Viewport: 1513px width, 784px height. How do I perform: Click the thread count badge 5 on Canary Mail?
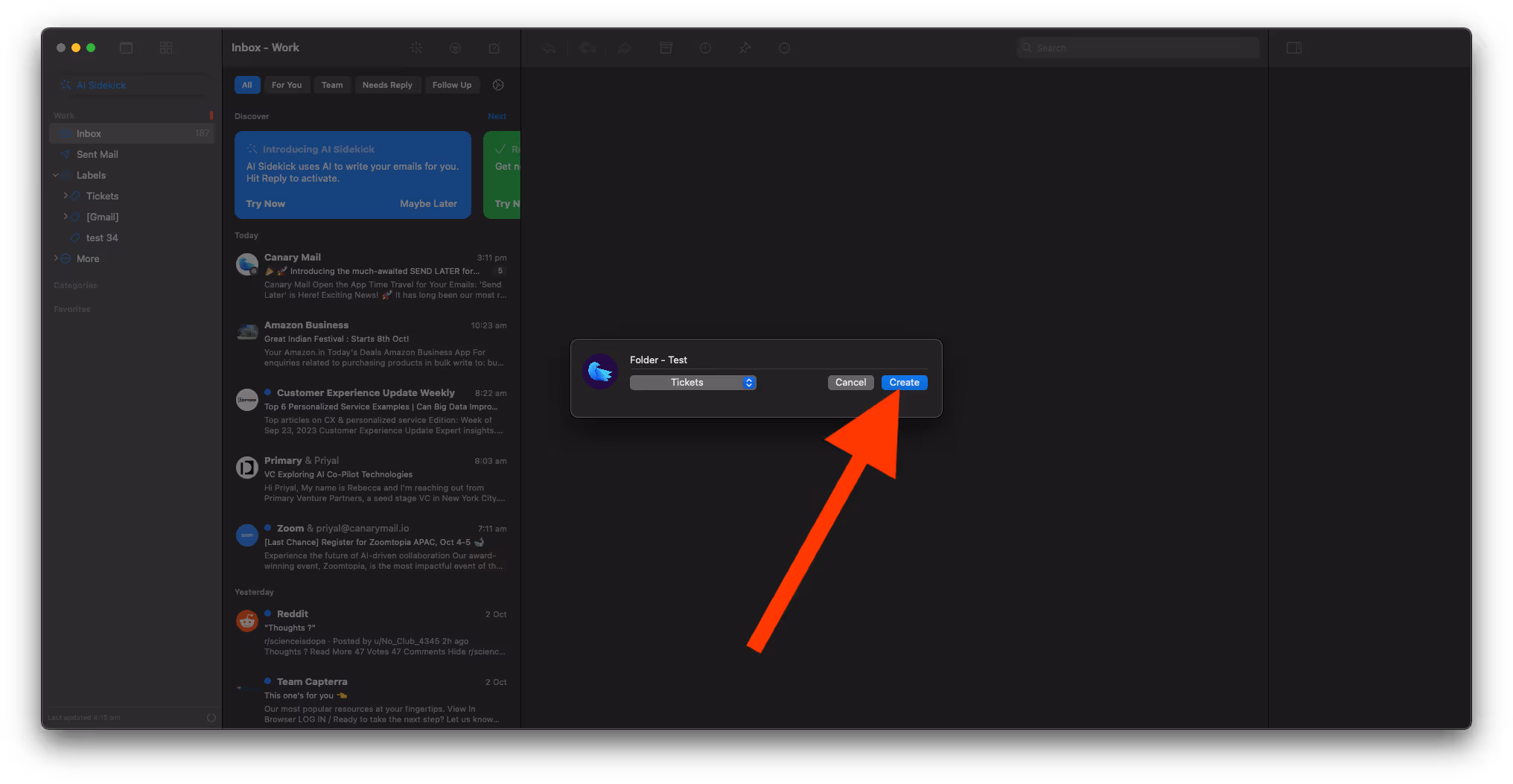[500, 271]
